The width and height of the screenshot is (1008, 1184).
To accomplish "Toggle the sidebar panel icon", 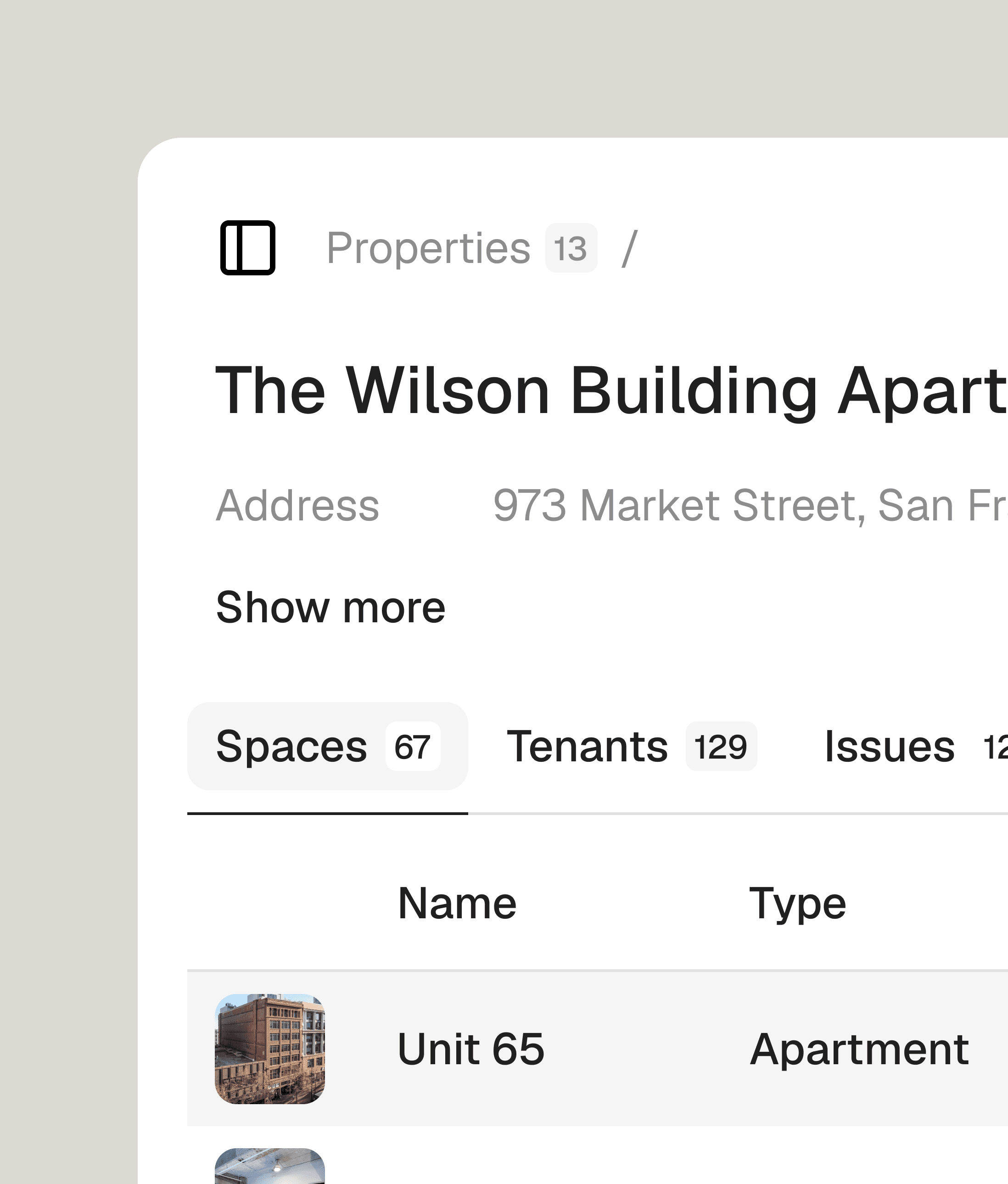I will (x=247, y=248).
